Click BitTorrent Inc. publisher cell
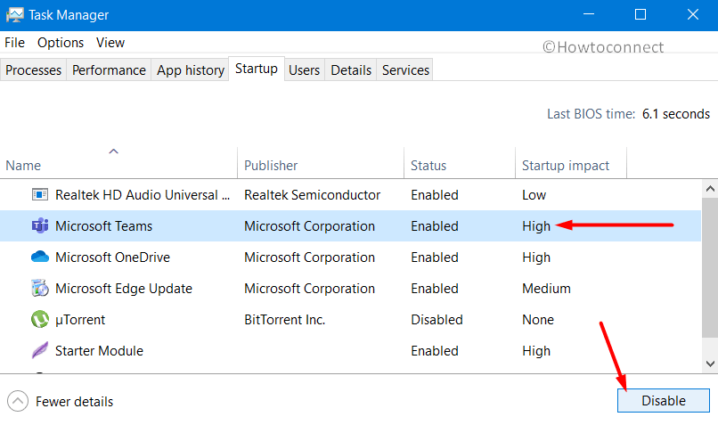The image size is (718, 425). (284, 319)
